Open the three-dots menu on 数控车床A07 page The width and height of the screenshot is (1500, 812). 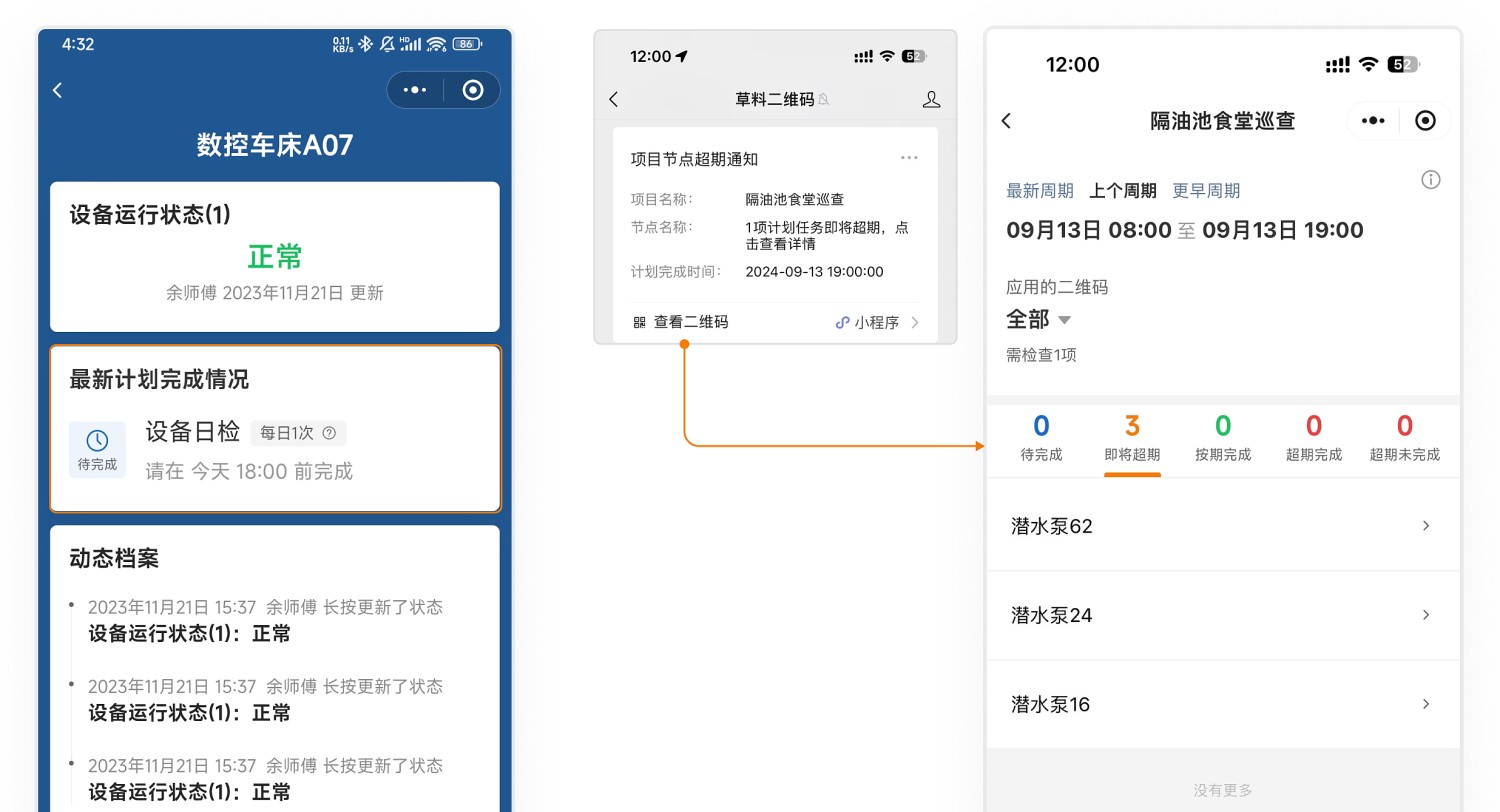point(415,90)
